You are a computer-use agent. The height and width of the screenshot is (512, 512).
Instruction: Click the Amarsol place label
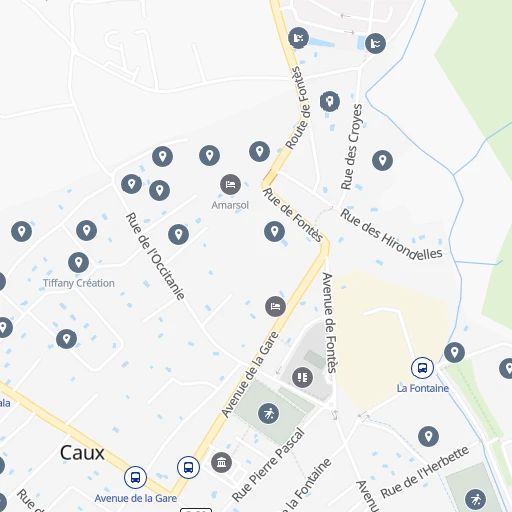click(x=230, y=205)
